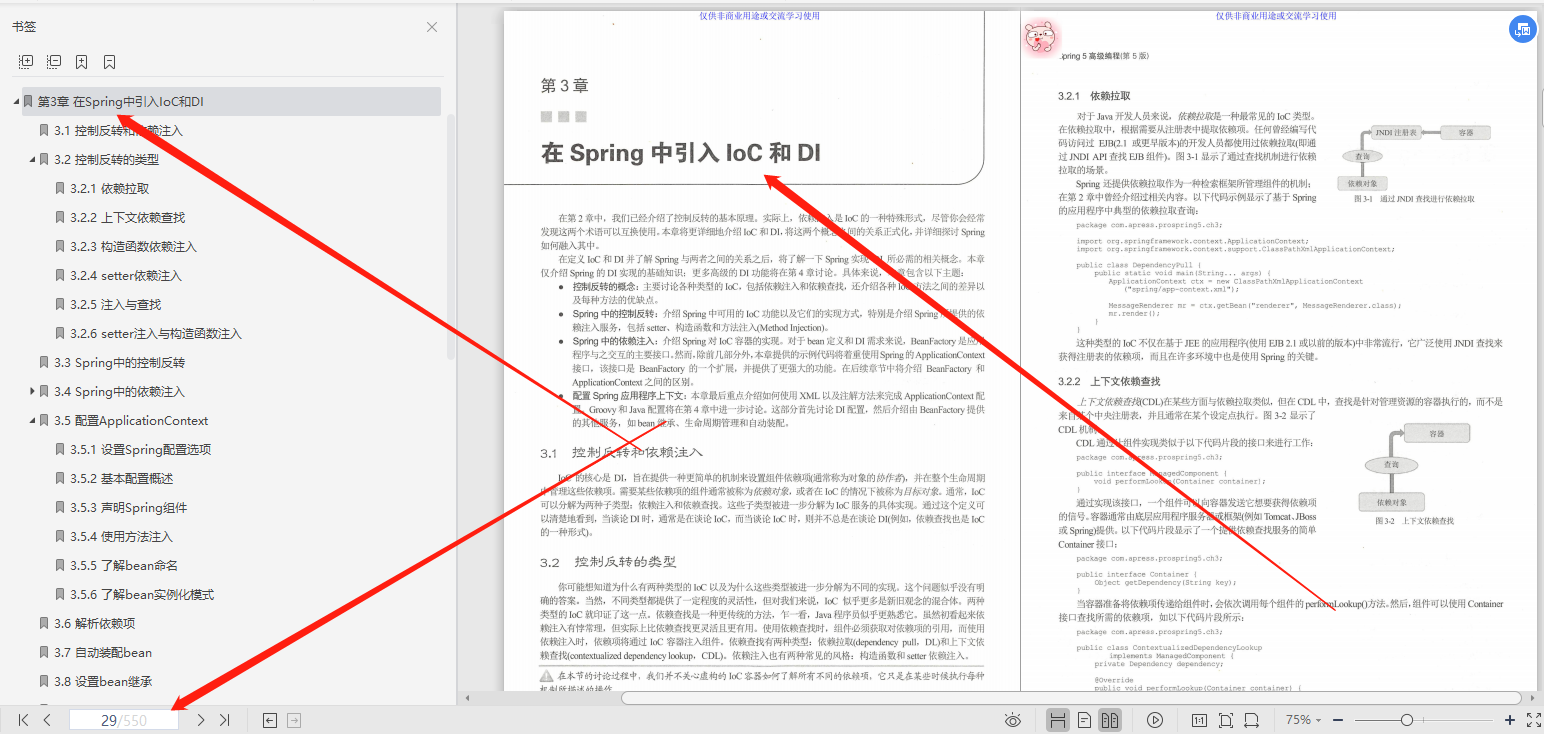Click the fit page icon
The height and width of the screenshot is (734, 1544).
[1226, 720]
